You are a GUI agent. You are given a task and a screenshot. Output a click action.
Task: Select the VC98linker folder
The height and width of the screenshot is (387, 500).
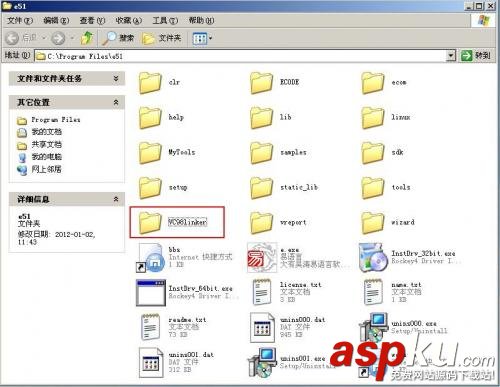point(150,223)
